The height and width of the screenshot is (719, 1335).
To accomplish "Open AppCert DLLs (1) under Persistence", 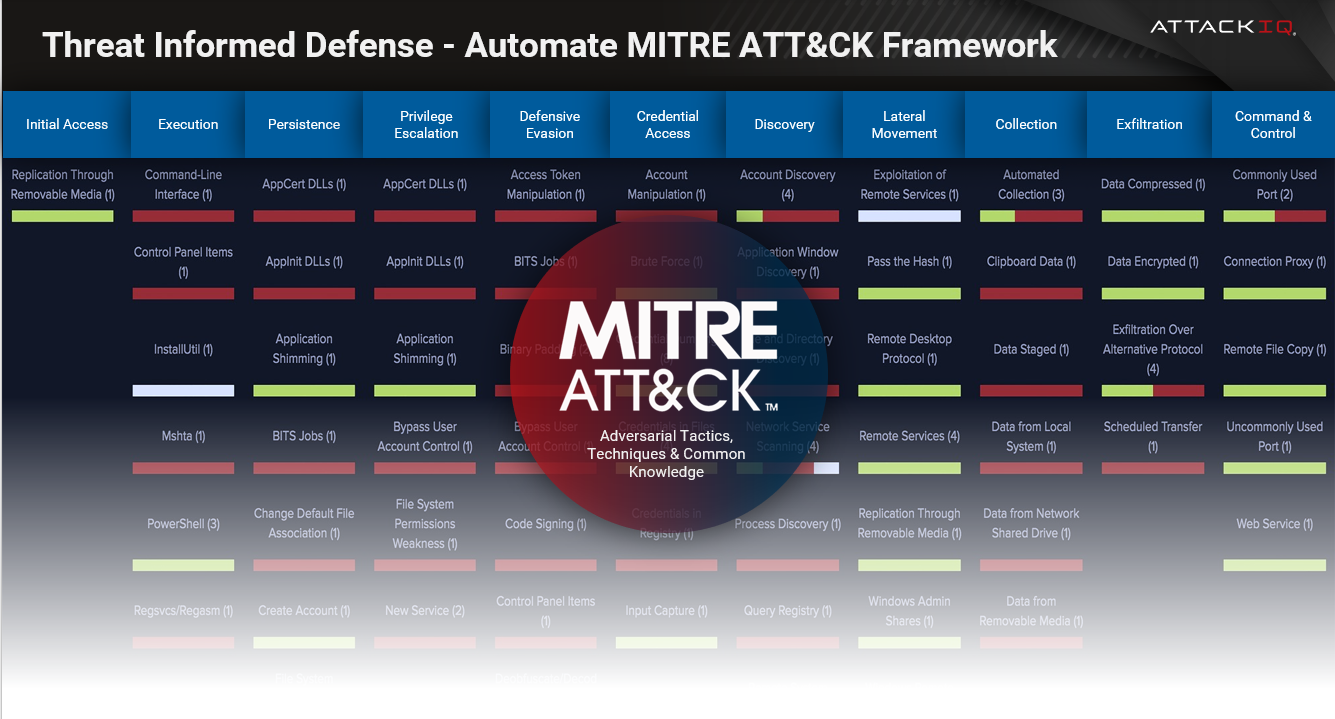I will (304, 184).
